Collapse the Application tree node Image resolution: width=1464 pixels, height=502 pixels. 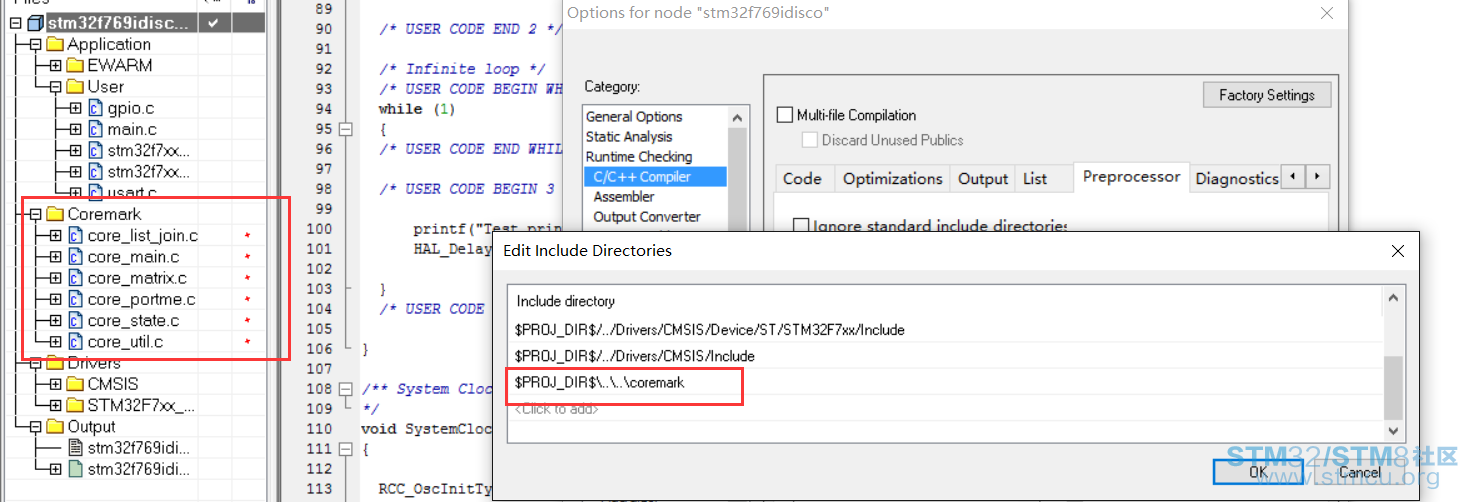point(35,44)
